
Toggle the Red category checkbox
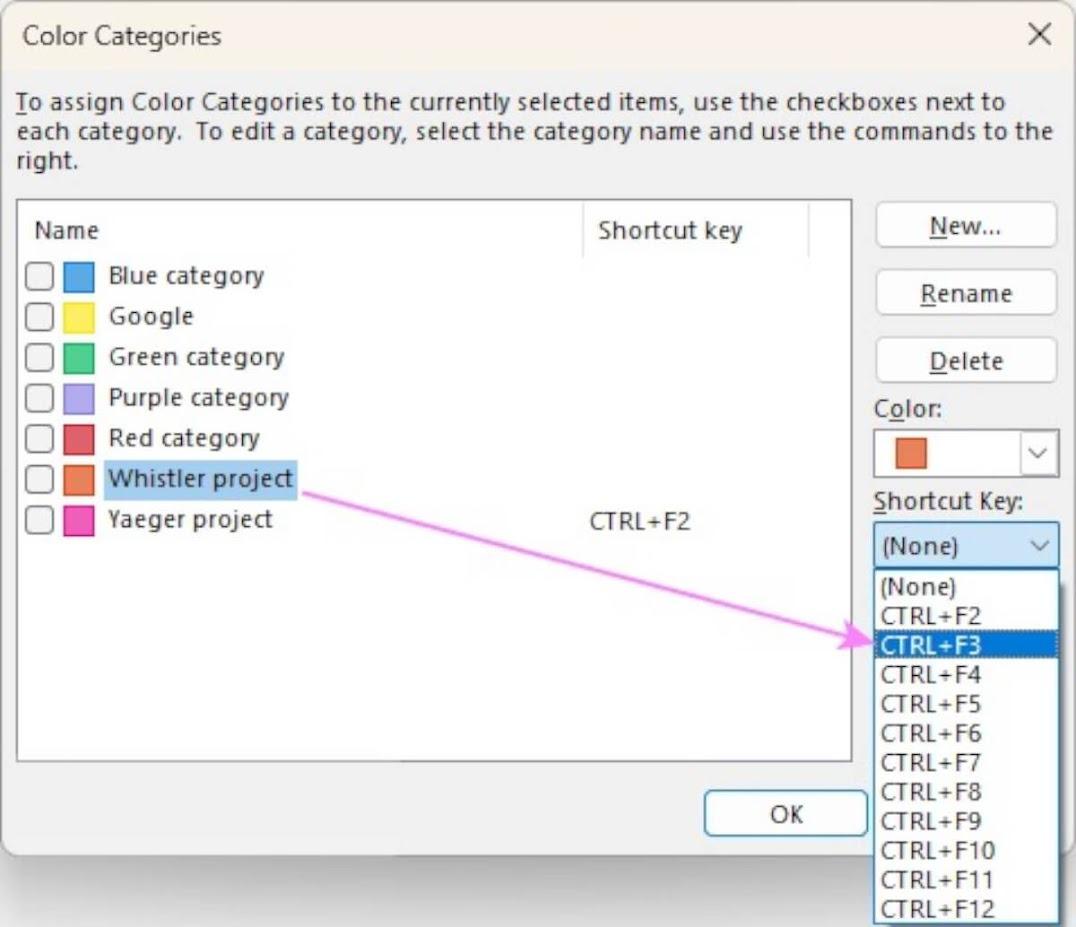pos(39,438)
